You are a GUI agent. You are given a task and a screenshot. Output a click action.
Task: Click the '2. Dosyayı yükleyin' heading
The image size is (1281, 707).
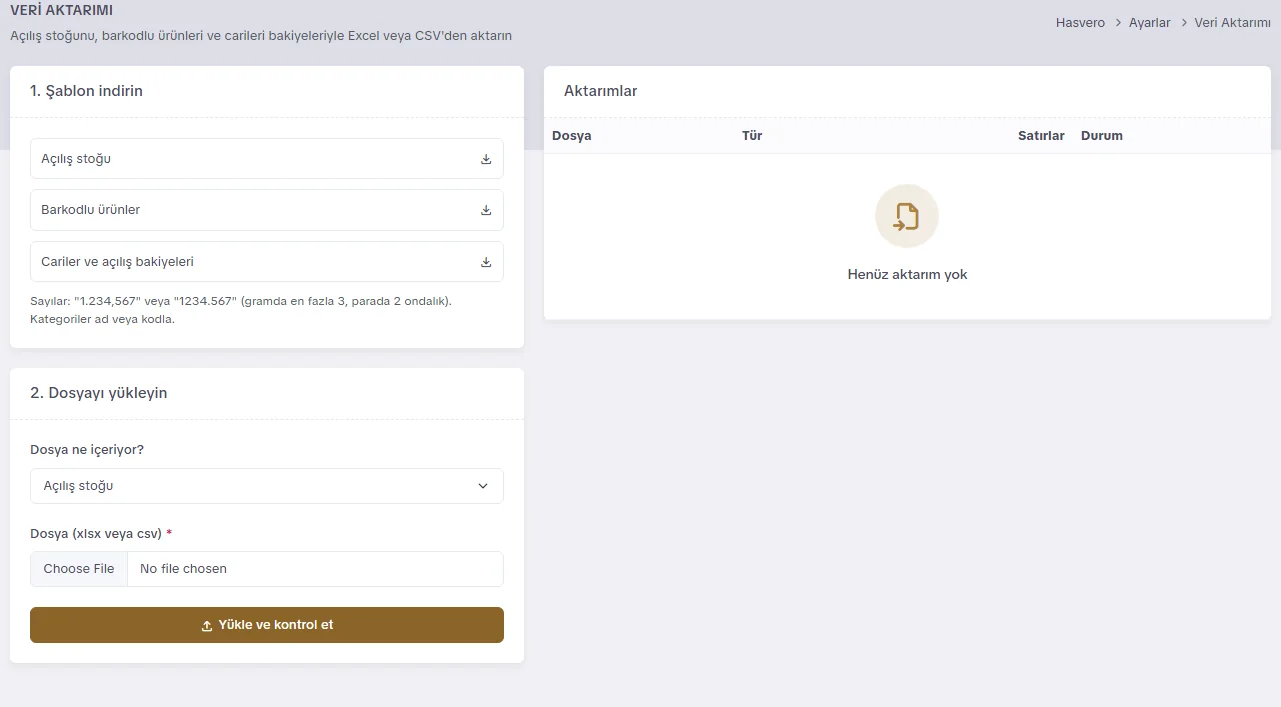click(99, 393)
